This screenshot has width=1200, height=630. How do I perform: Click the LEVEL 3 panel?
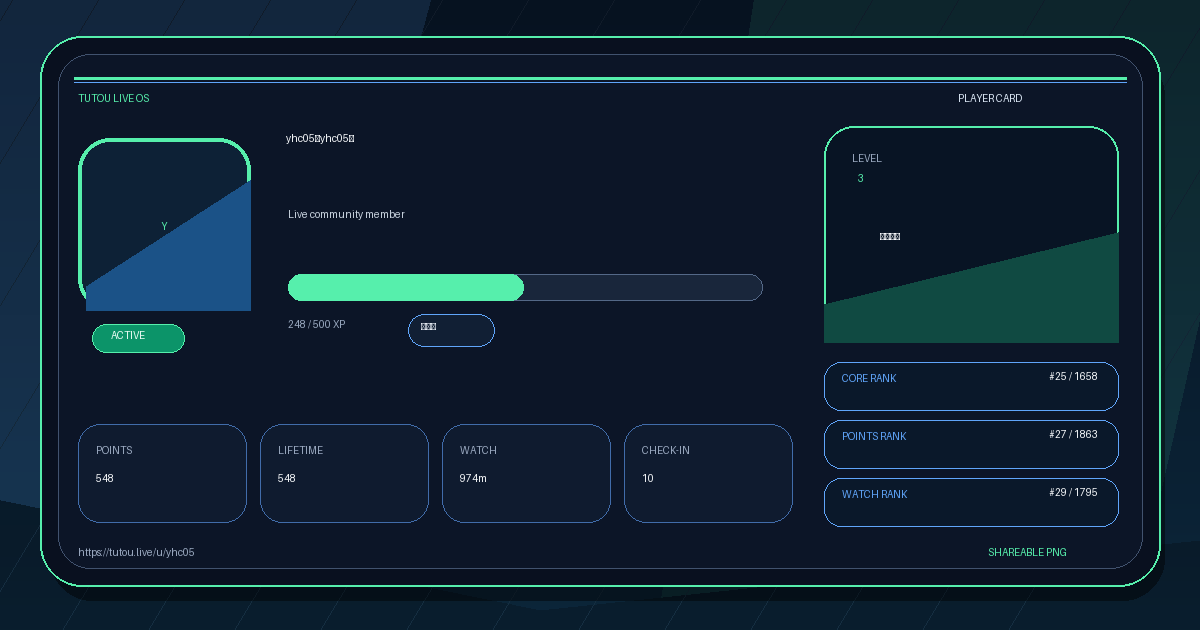click(971, 235)
